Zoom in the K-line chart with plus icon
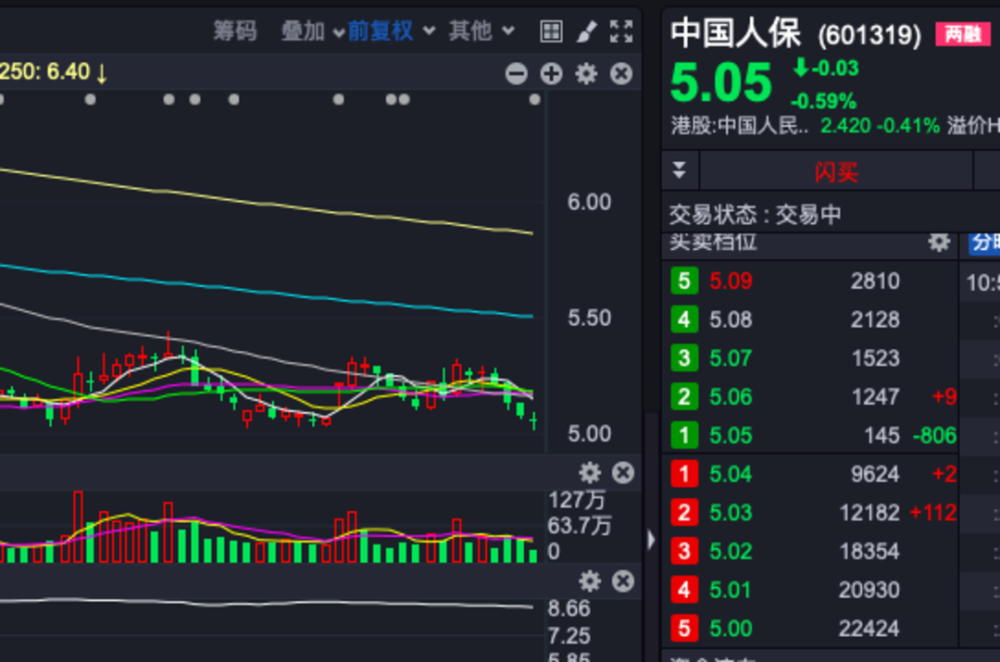This screenshot has width=1000, height=662. [x=551, y=73]
